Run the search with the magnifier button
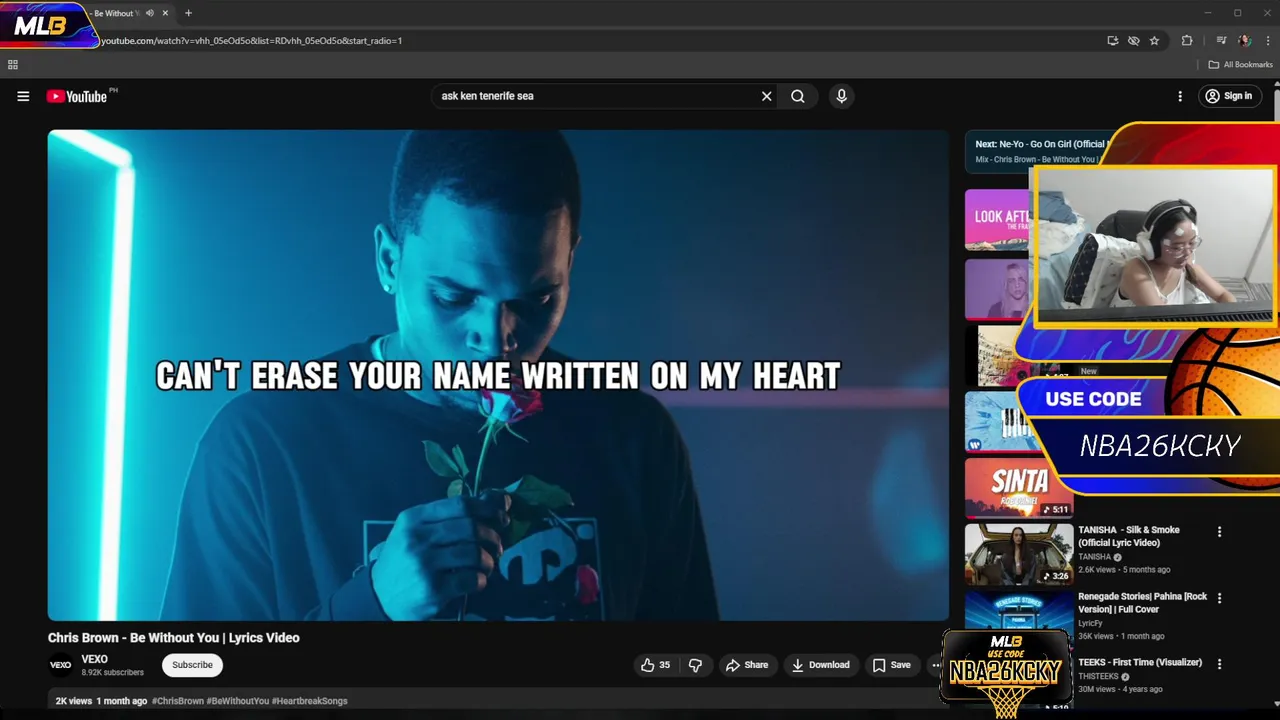Screen dimensions: 1280x720 click(798, 96)
